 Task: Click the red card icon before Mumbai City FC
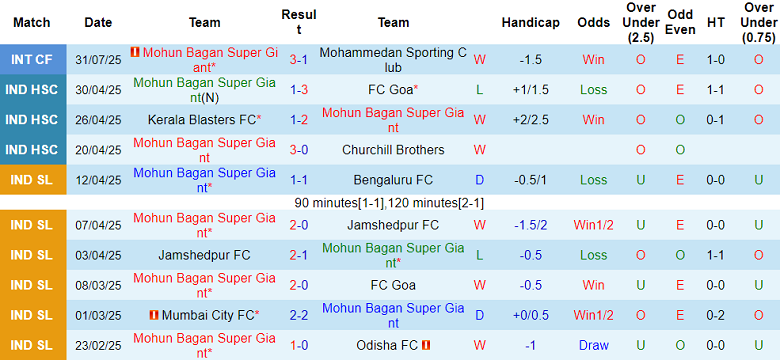(x=154, y=315)
